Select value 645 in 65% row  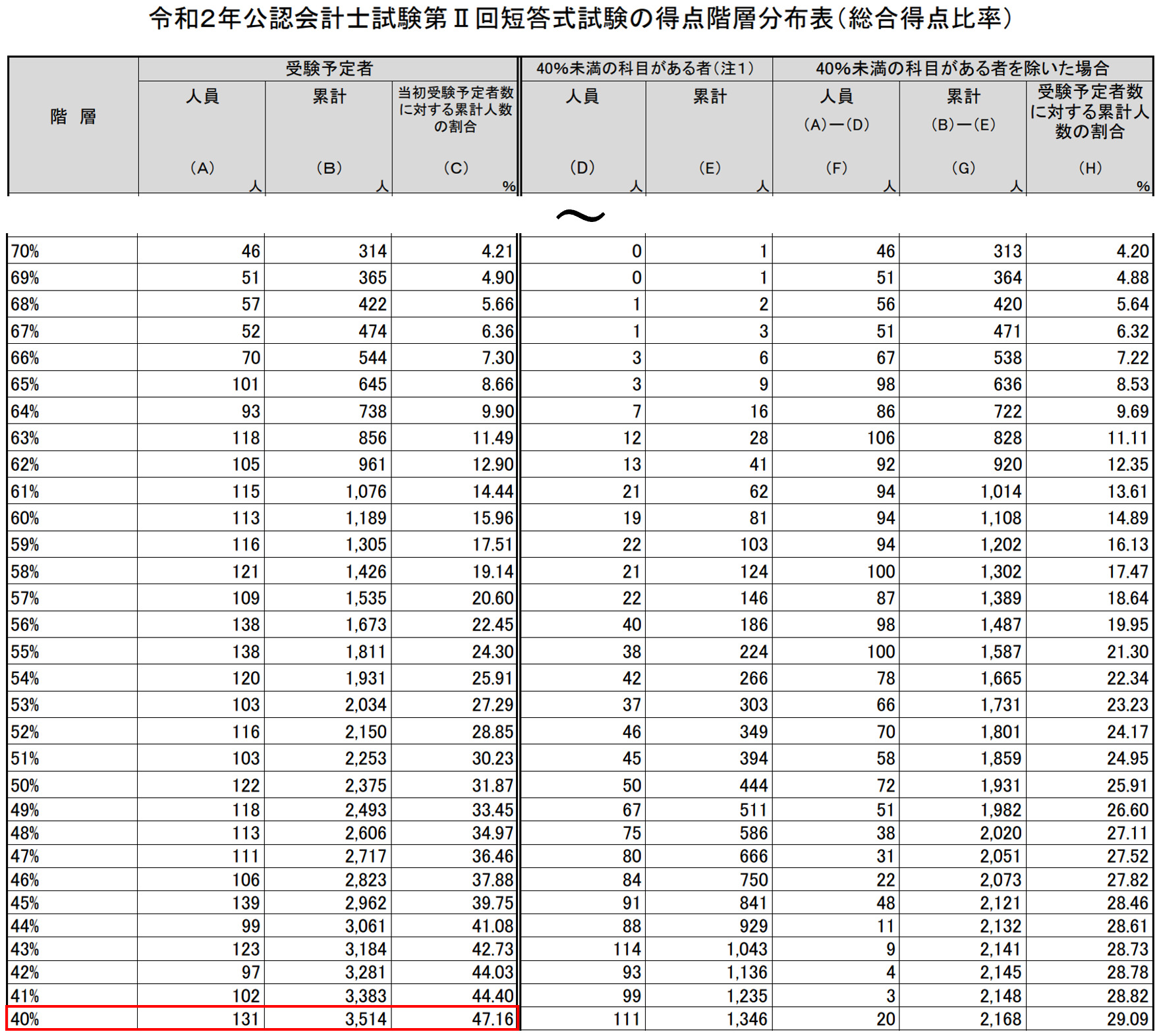tap(372, 385)
